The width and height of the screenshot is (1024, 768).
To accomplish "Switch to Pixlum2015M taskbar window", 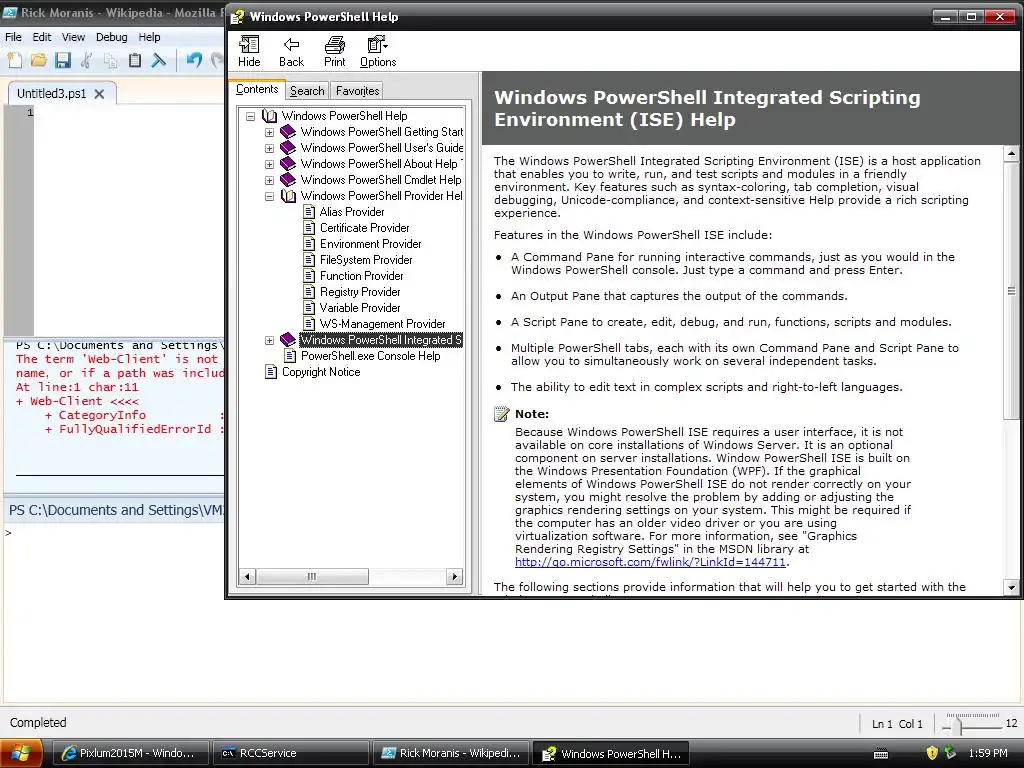I will [x=130, y=753].
